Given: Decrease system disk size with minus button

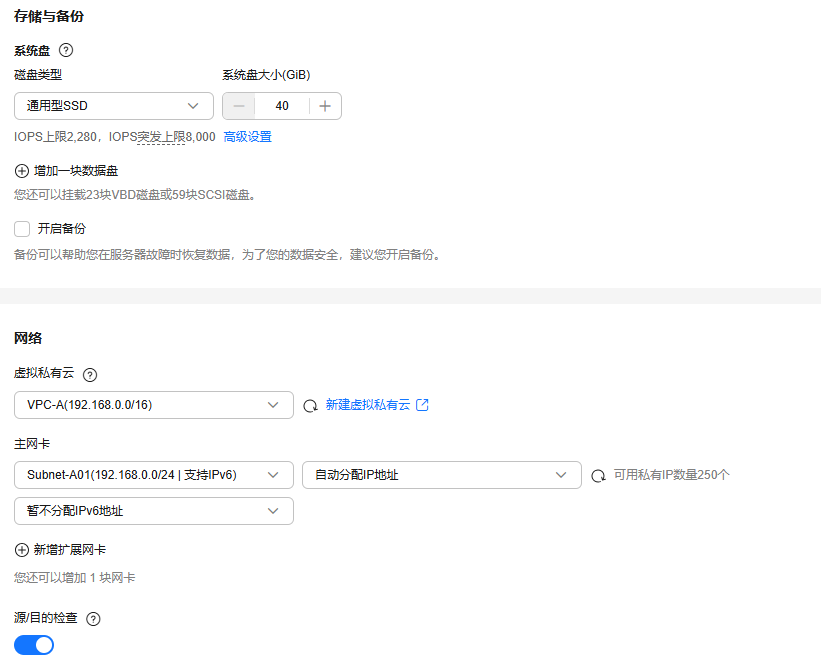Looking at the screenshot, I should (239, 106).
